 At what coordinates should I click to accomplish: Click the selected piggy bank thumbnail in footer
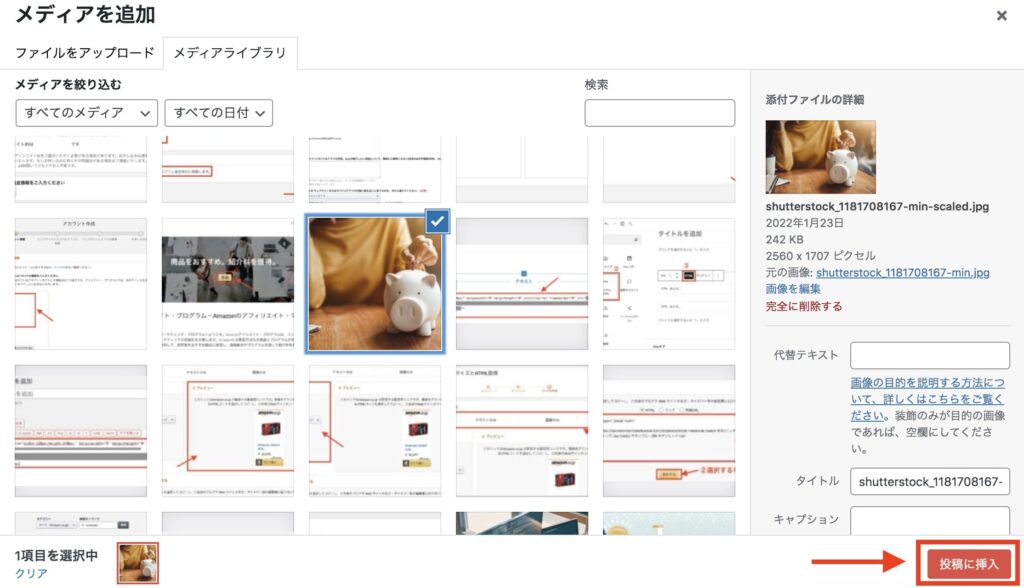[x=138, y=563]
